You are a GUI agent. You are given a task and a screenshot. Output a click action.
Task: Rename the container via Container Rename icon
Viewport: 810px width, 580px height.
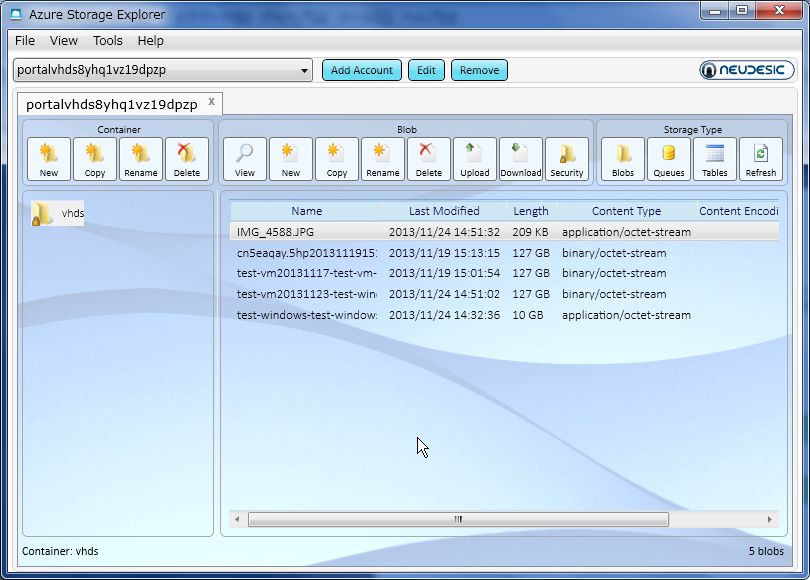[141, 159]
